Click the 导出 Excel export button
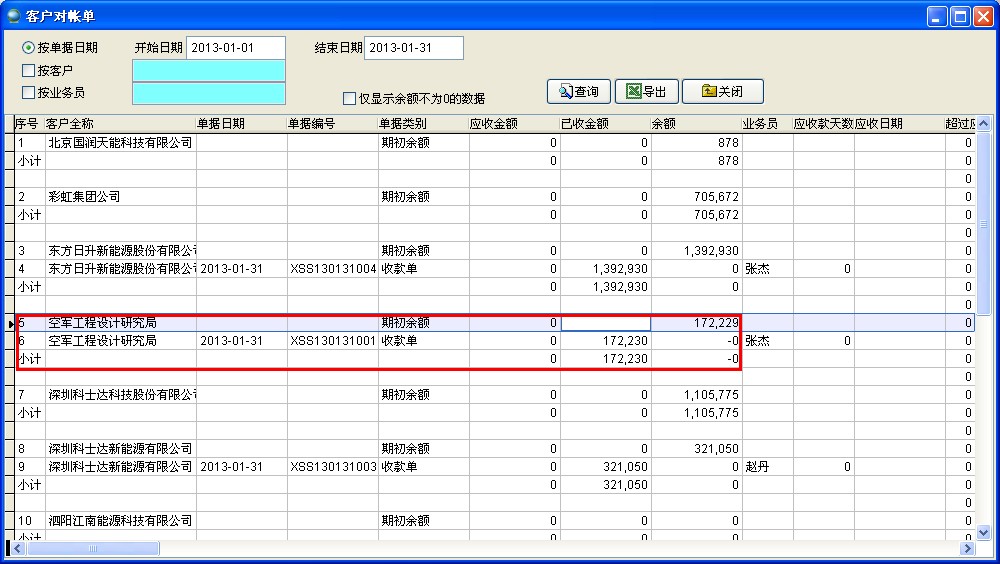The image size is (1000, 564). 646,92
